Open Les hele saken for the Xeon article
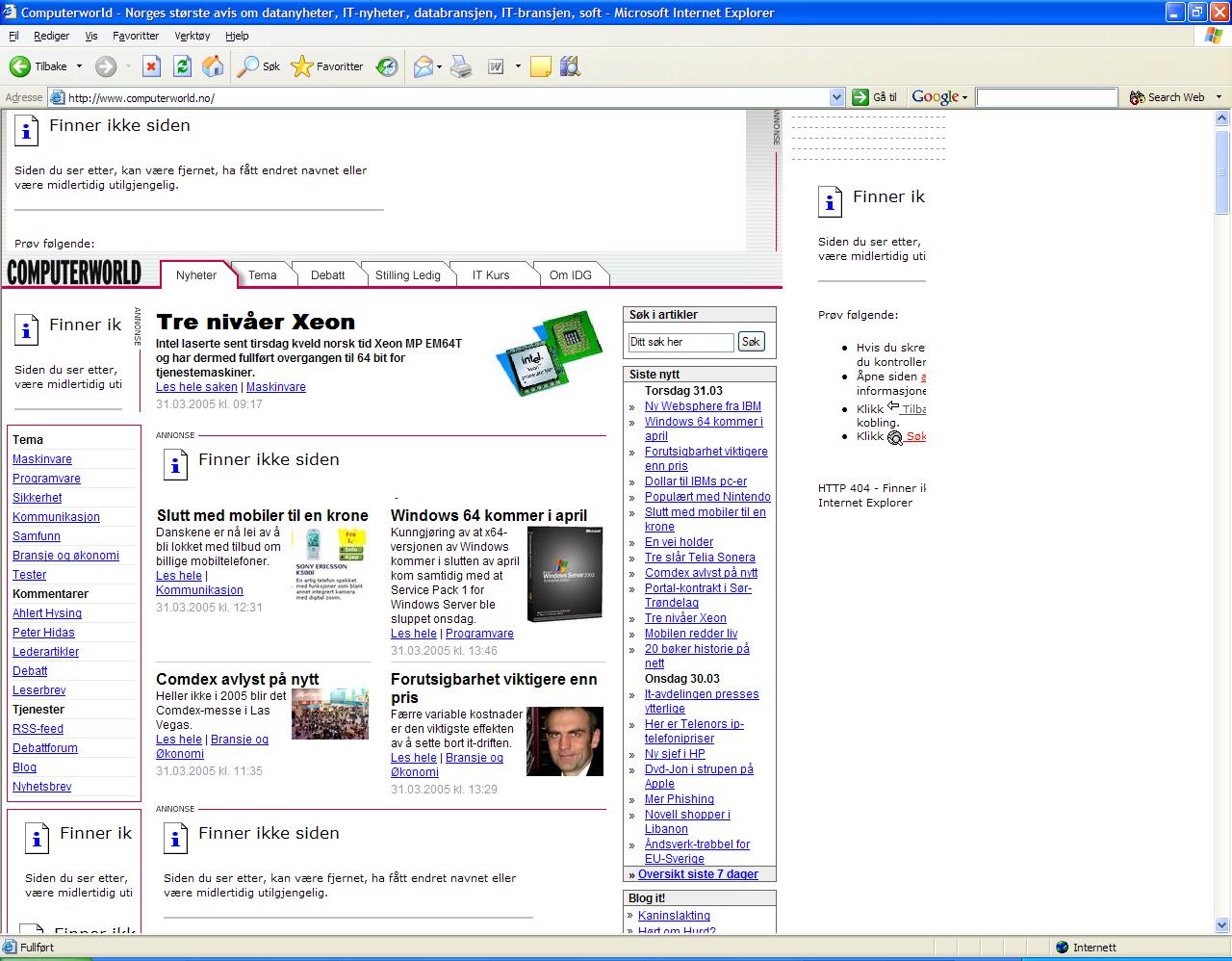1232x961 pixels. click(x=196, y=387)
